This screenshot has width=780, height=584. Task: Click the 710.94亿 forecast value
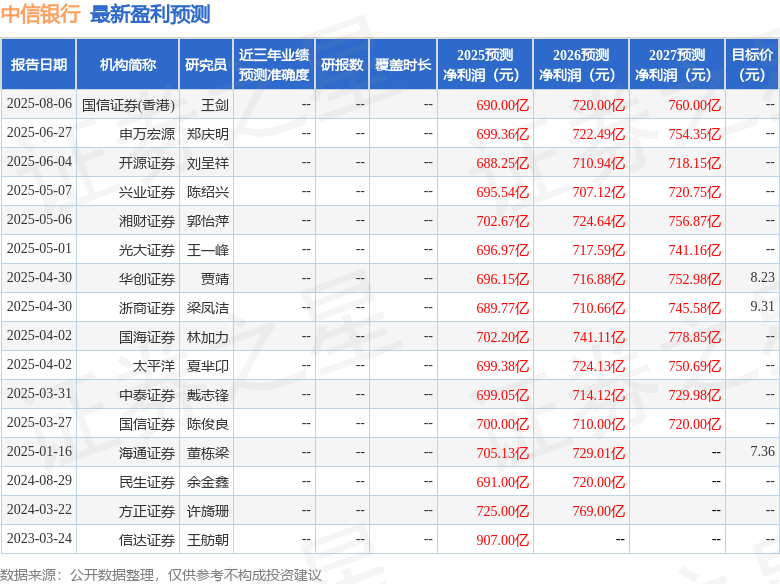pos(598,163)
